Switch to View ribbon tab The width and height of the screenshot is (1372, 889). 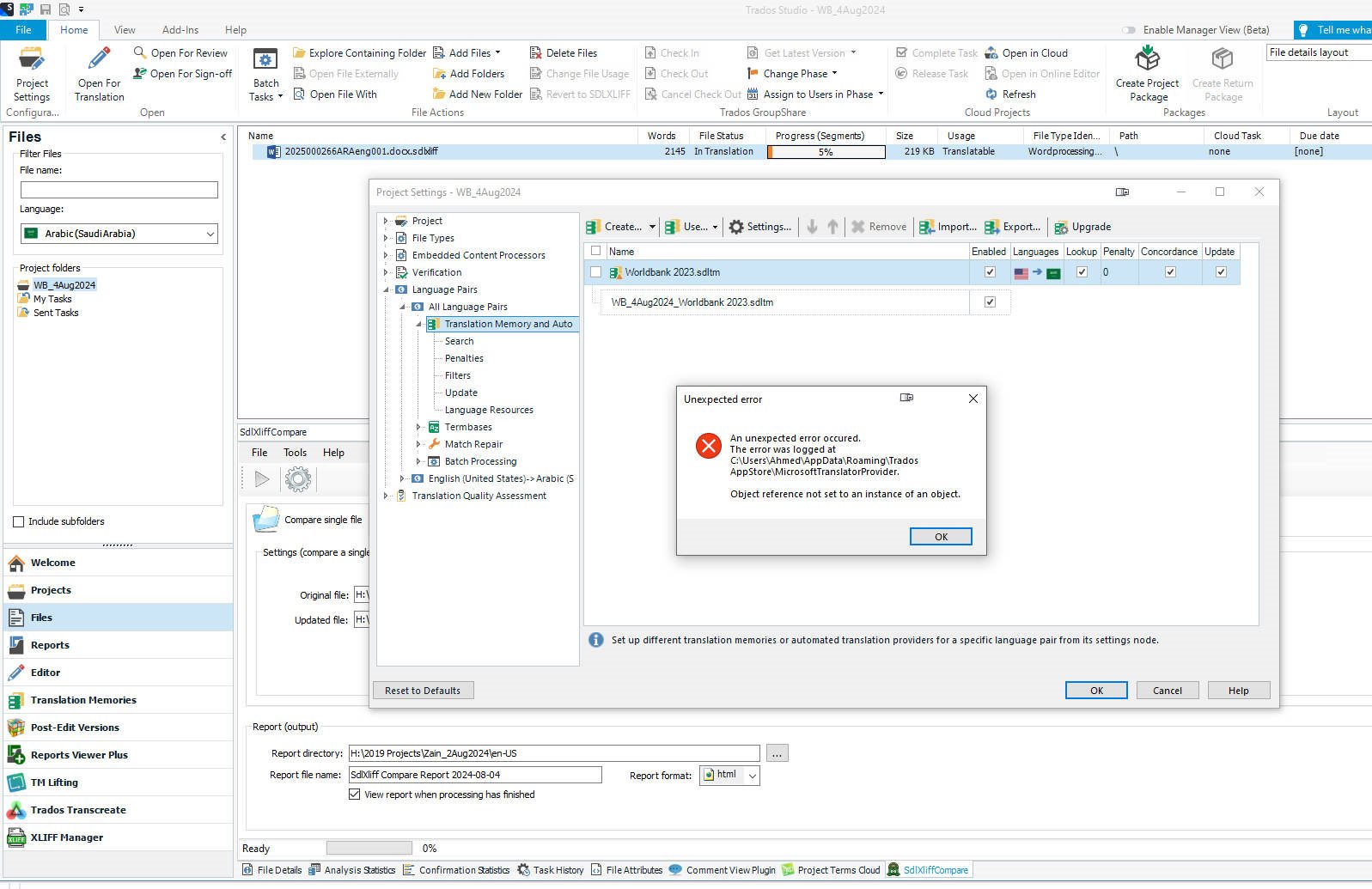(125, 30)
